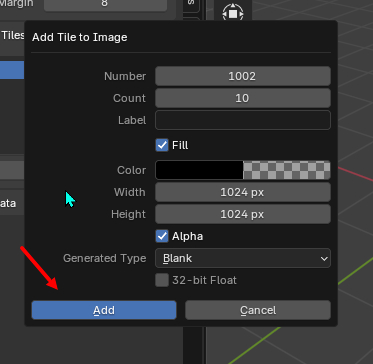The image size is (373, 364).
Task: Disable the Alpha checkbox
Action: (162, 236)
